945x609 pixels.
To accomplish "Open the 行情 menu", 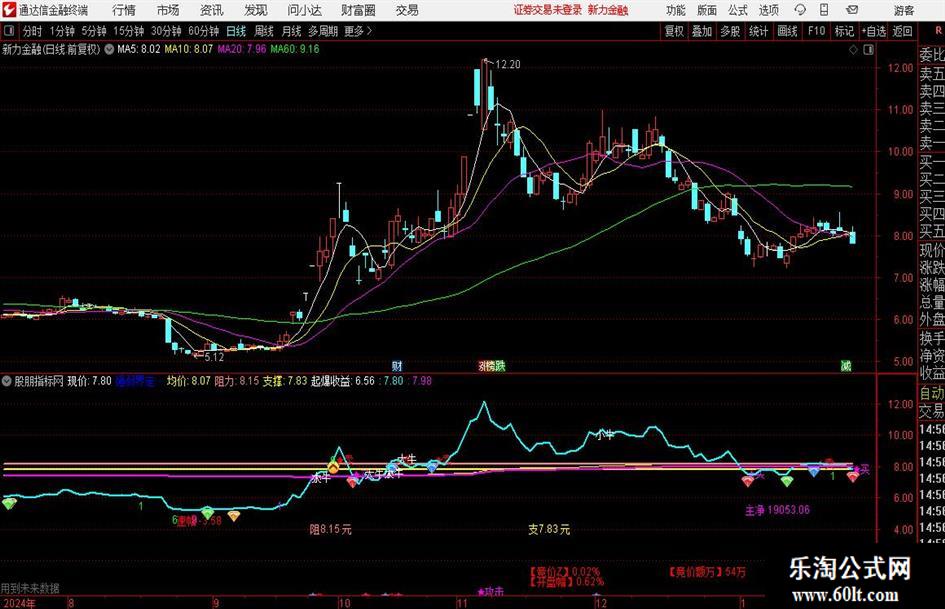I will (124, 10).
